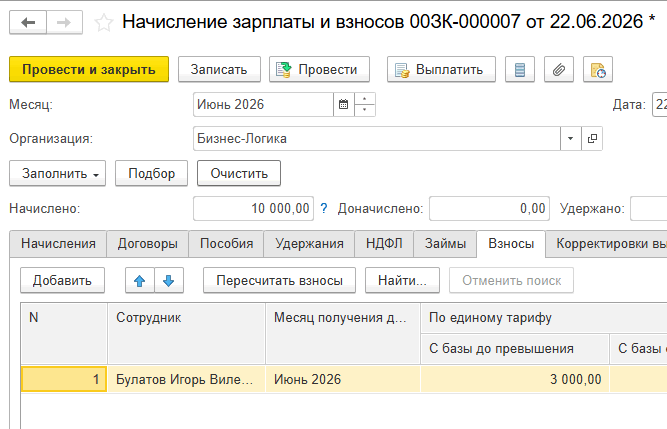Click the Сотрудник column header
667x429 pixels.
[x=186, y=333]
